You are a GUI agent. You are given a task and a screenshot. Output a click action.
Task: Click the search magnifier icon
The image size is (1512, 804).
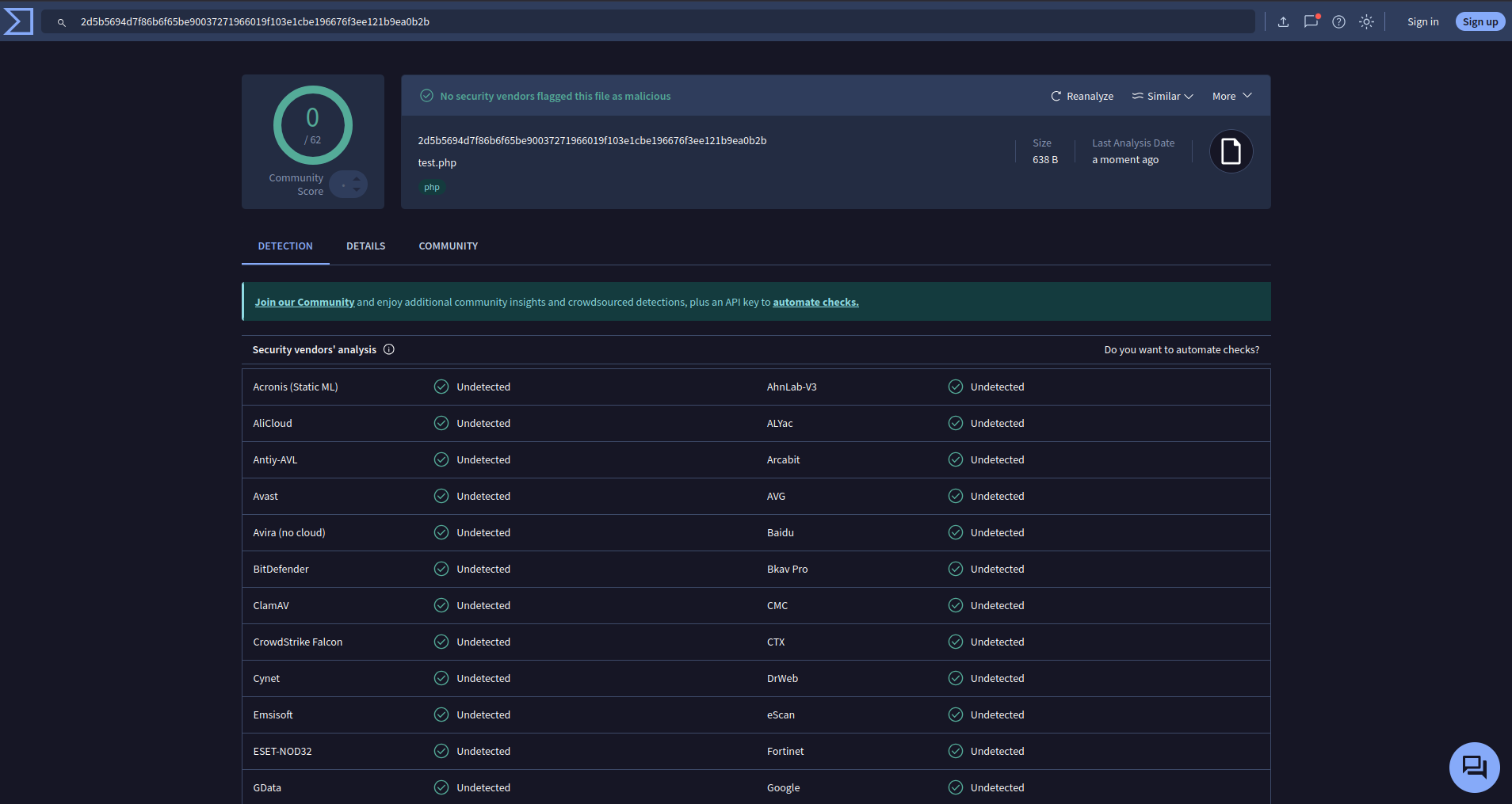(x=61, y=22)
